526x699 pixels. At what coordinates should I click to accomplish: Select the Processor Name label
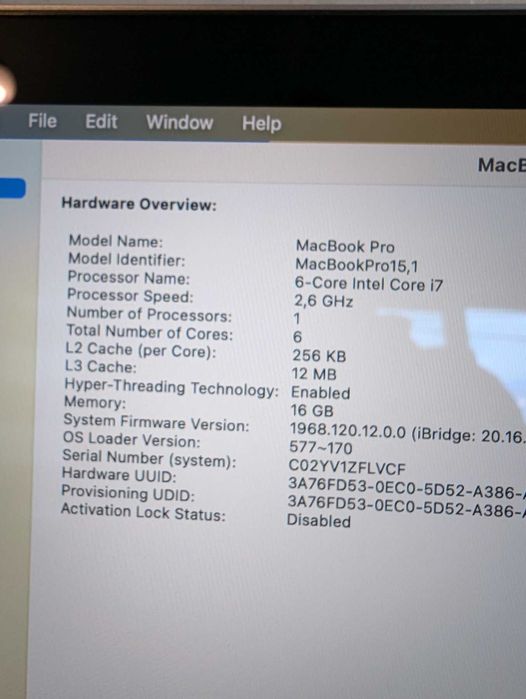pos(128,277)
